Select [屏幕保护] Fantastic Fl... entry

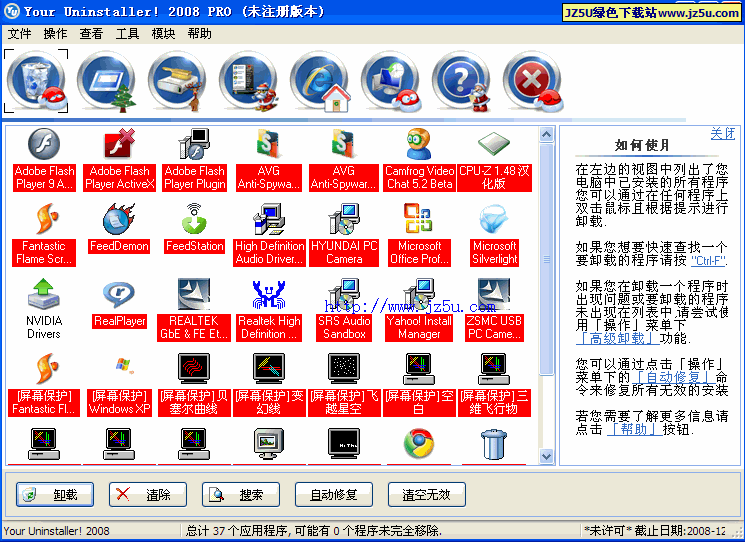(44, 384)
